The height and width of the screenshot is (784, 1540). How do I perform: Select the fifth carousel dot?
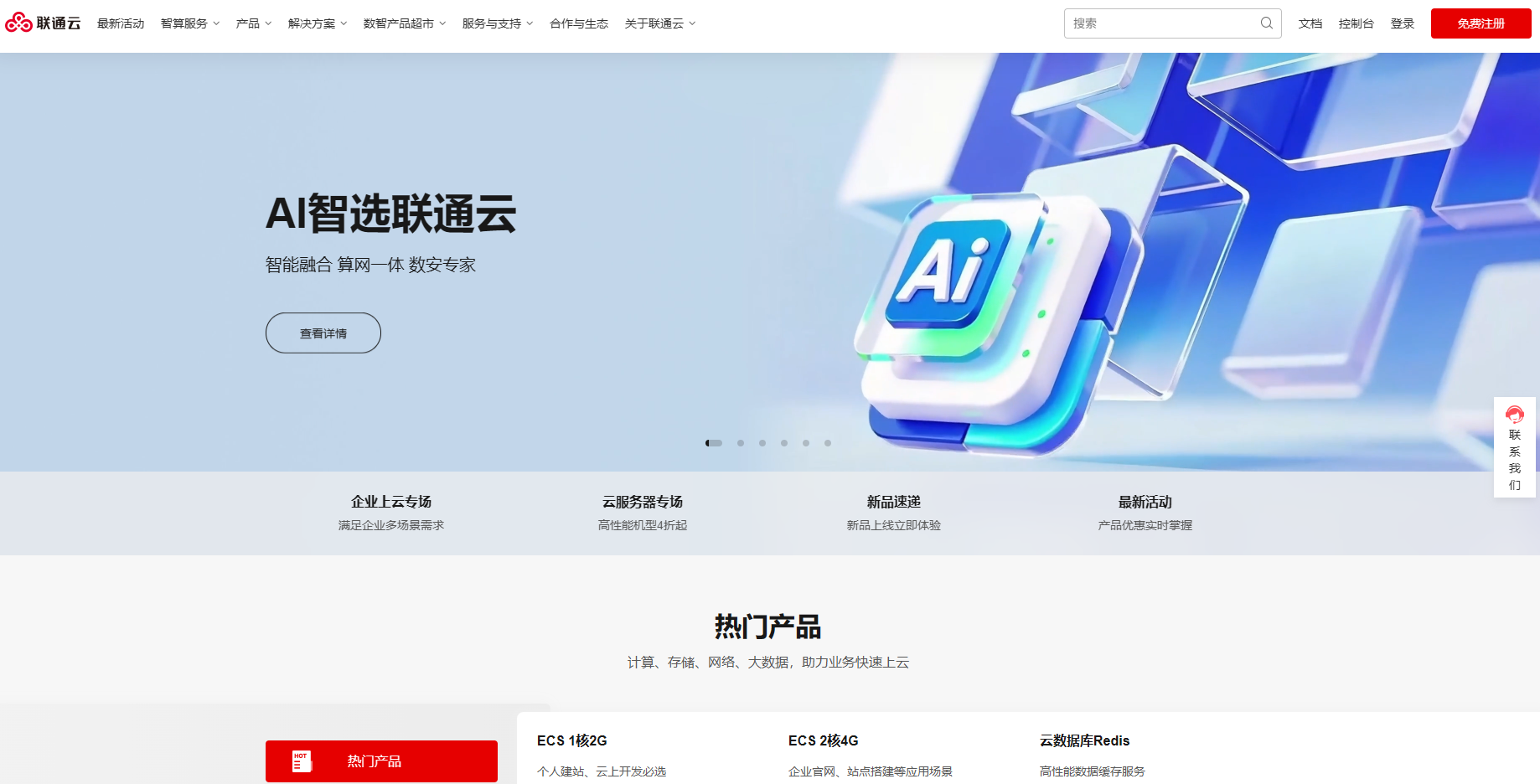[x=806, y=443]
